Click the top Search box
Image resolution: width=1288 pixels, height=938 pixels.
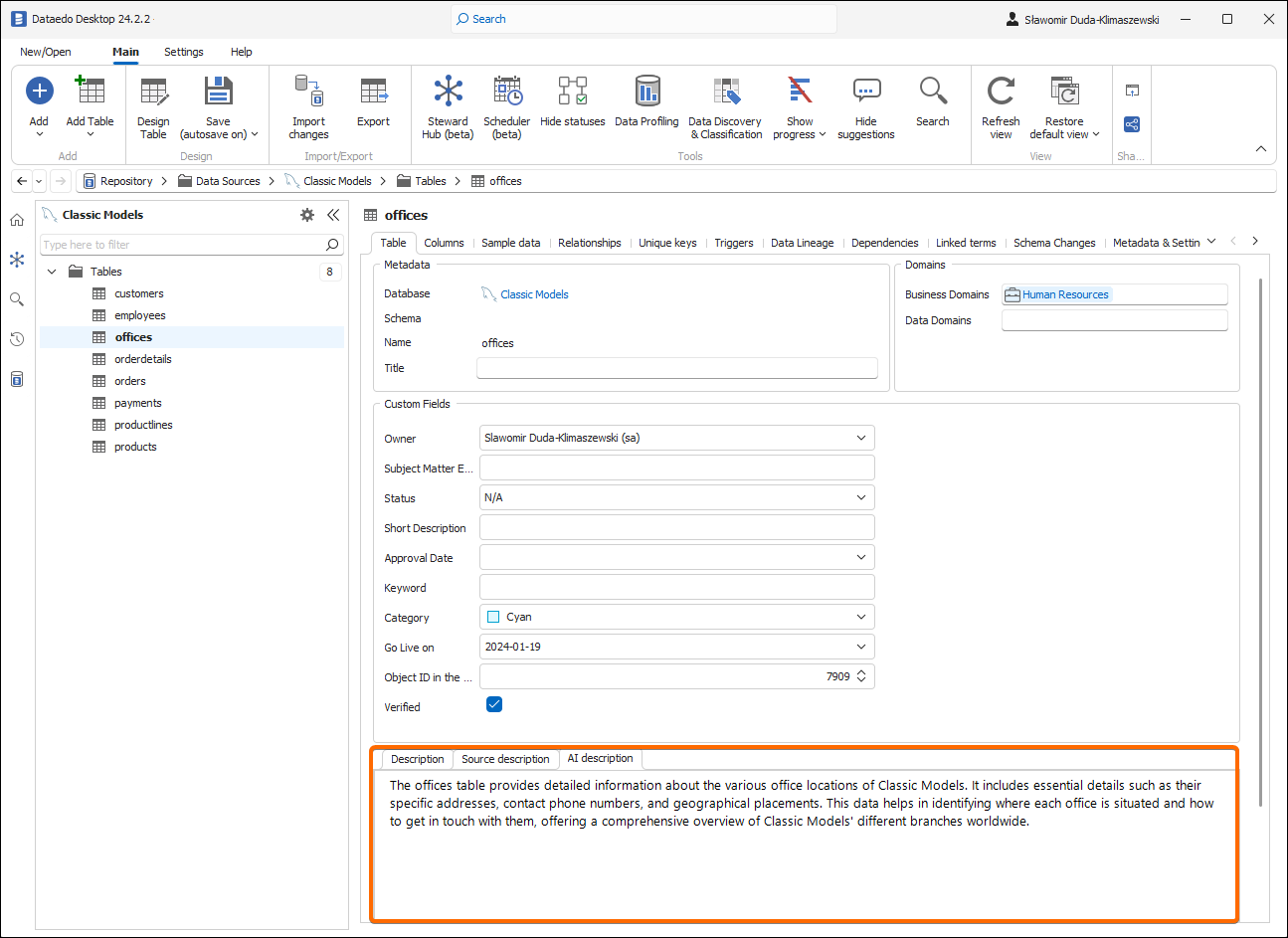click(644, 19)
